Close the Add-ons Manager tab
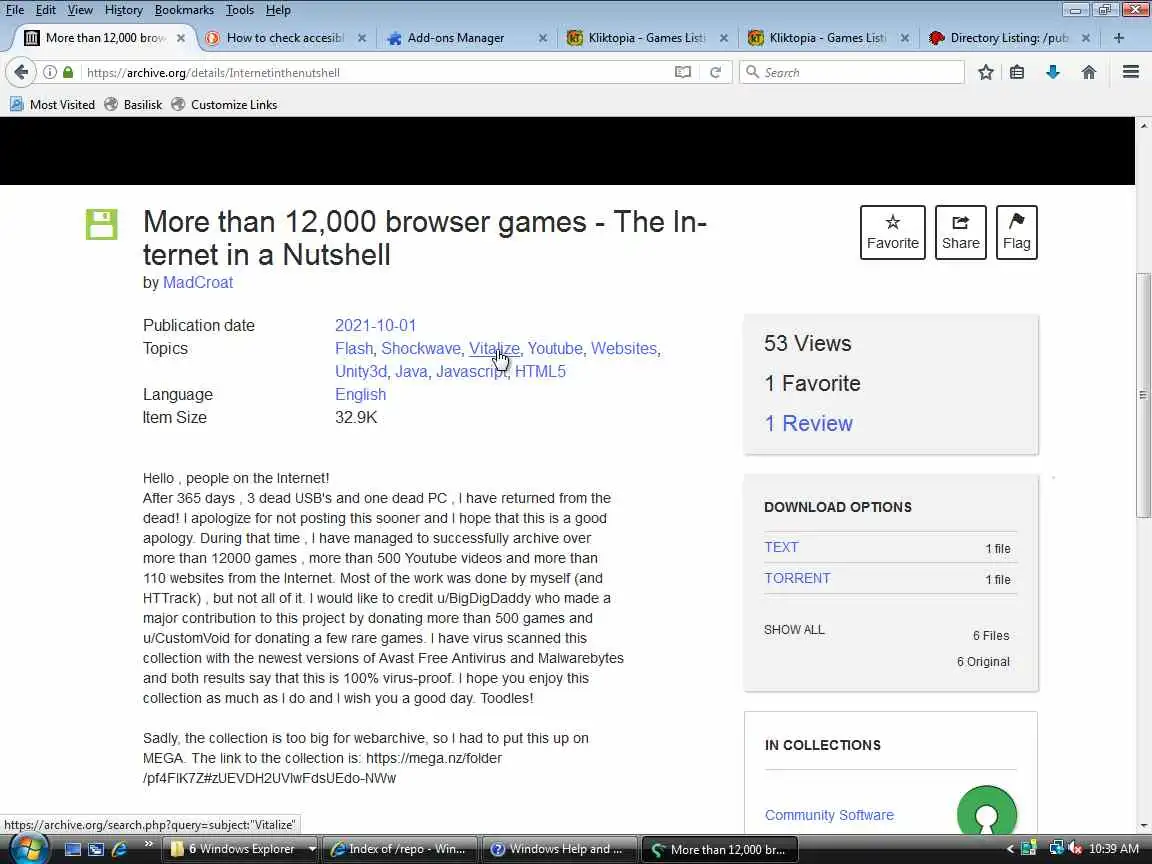Image resolution: width=1152 pixels, height=864 pixels. tap(542, 38)
